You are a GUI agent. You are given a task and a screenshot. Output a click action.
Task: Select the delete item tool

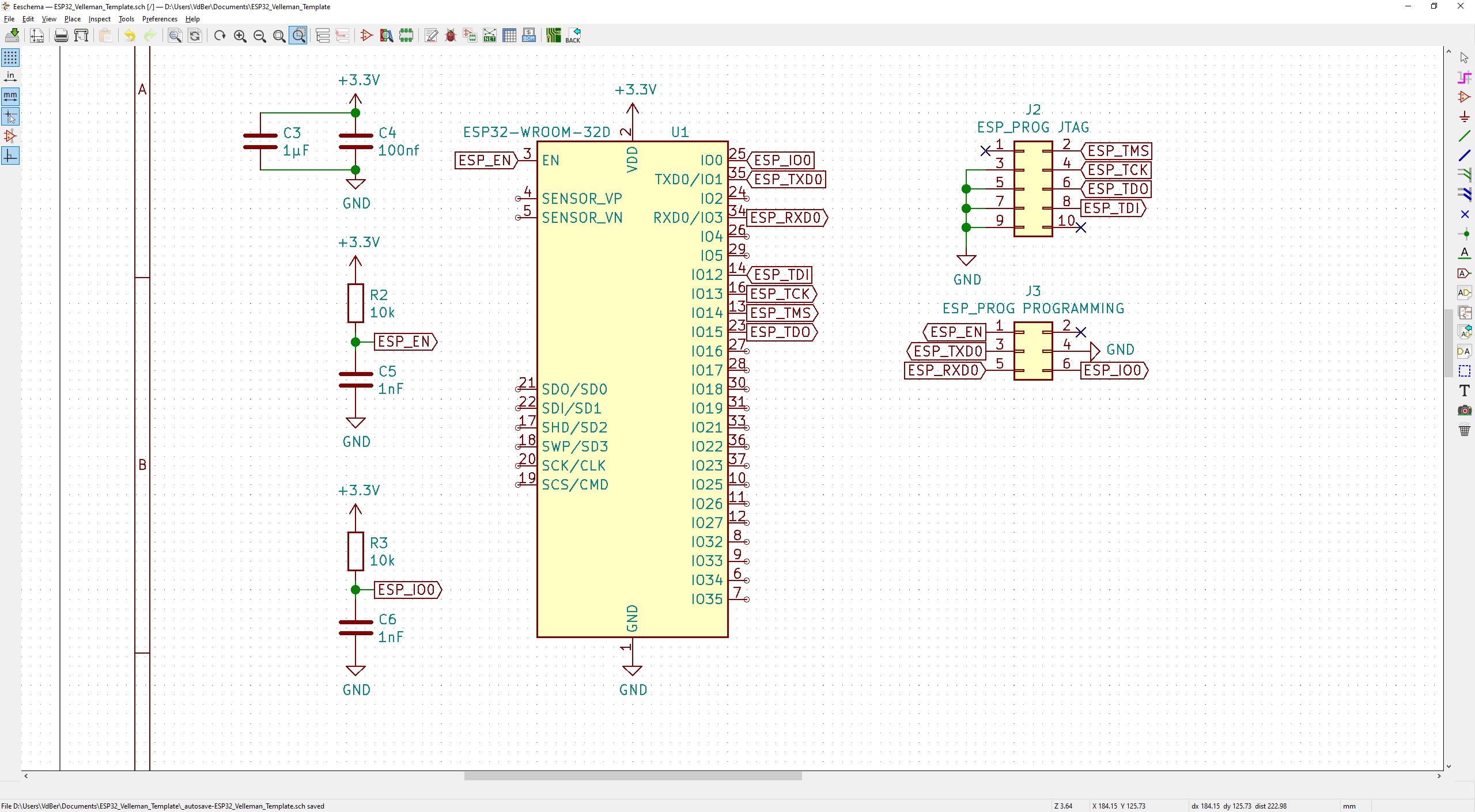pos(1464,430)
